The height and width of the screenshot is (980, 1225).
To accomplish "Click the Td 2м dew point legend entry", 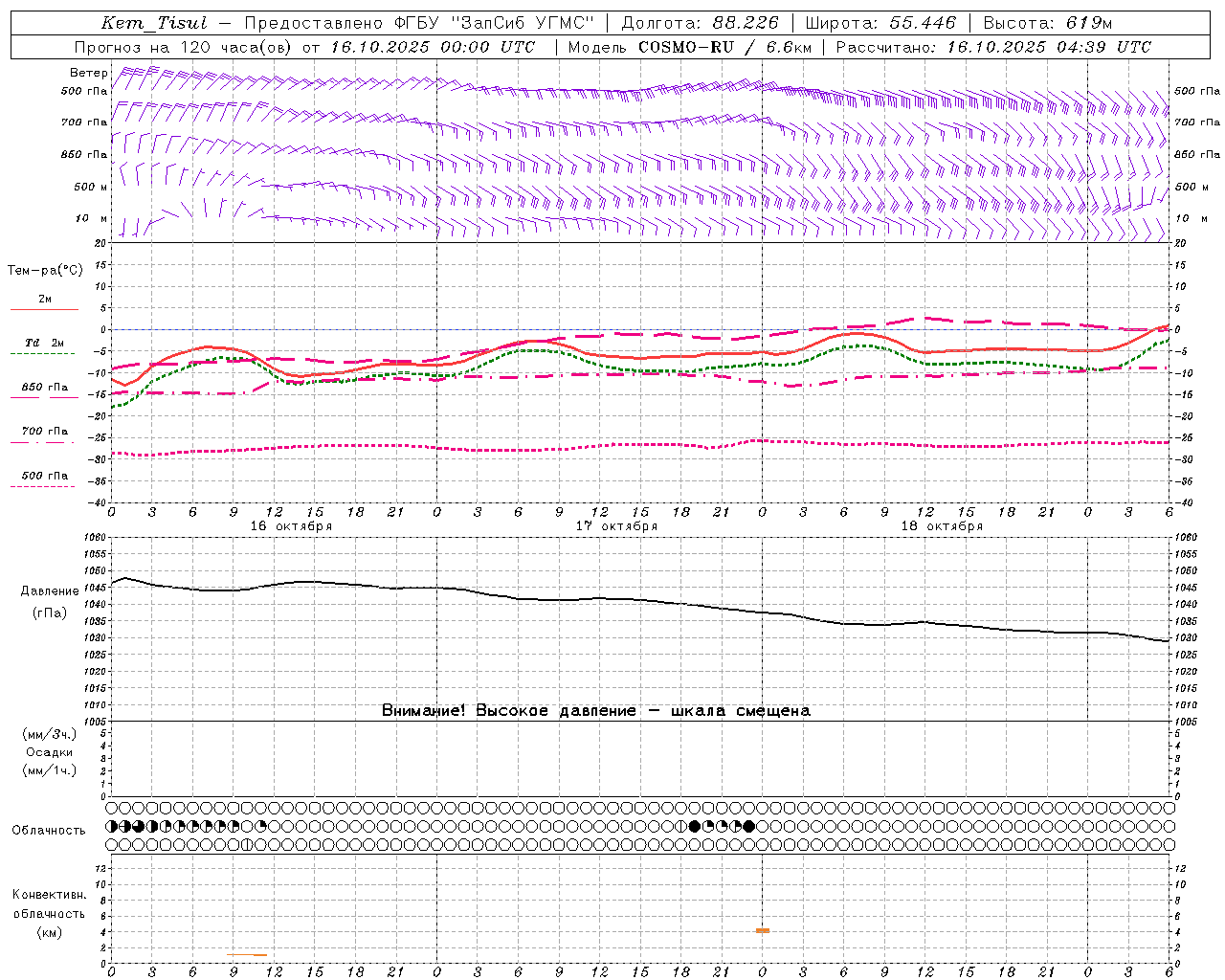I will (x=44, y=343).
